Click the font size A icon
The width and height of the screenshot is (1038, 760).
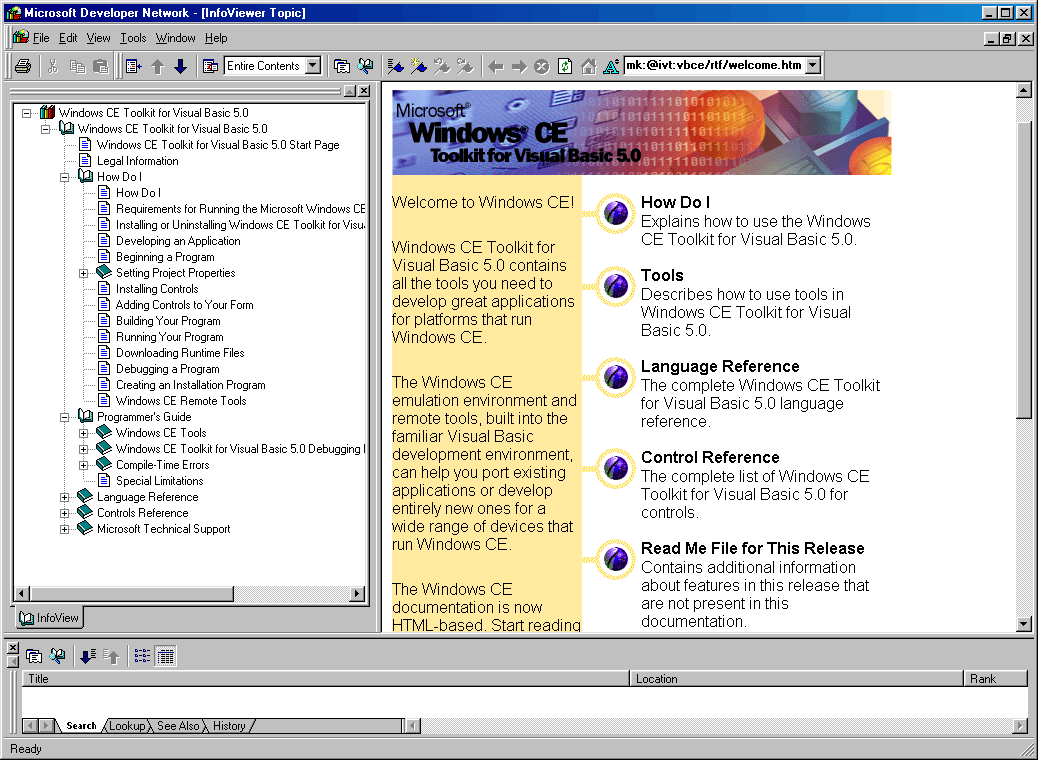click(x=611, y=66)
